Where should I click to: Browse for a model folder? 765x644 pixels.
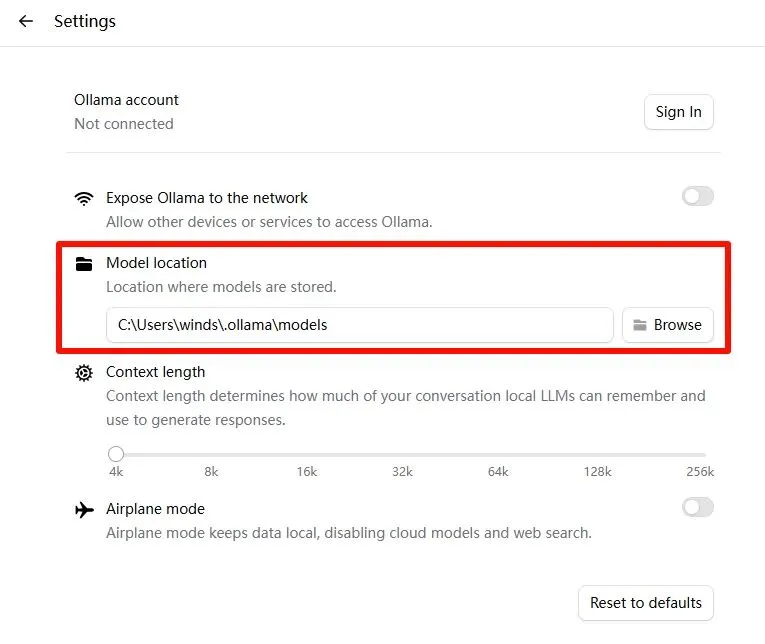pos(668,325)
